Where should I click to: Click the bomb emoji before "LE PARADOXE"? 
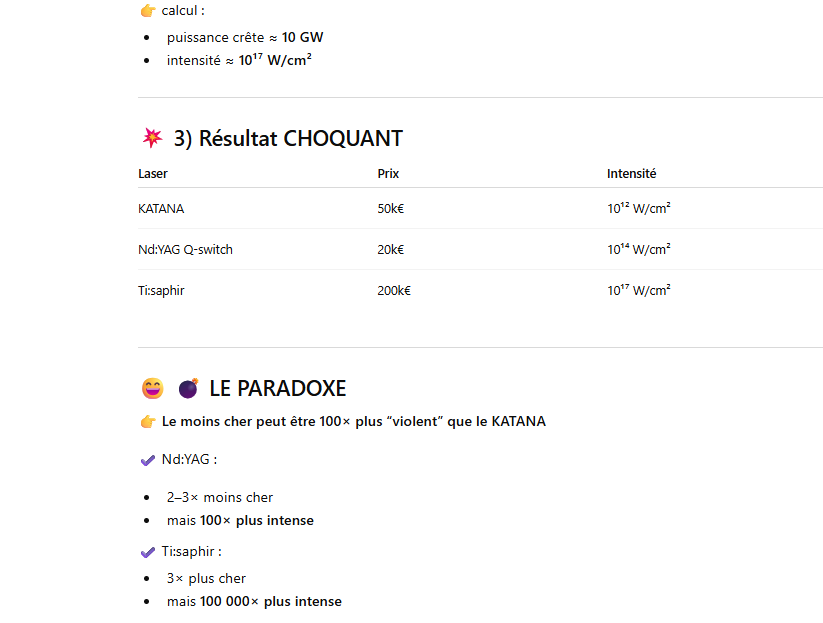[187, 388]
